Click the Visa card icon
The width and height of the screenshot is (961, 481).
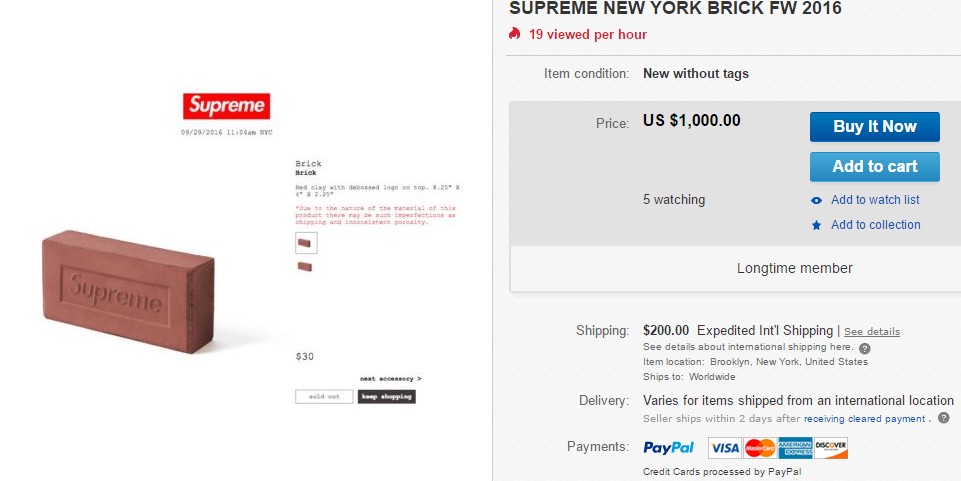tap(724, 447)
